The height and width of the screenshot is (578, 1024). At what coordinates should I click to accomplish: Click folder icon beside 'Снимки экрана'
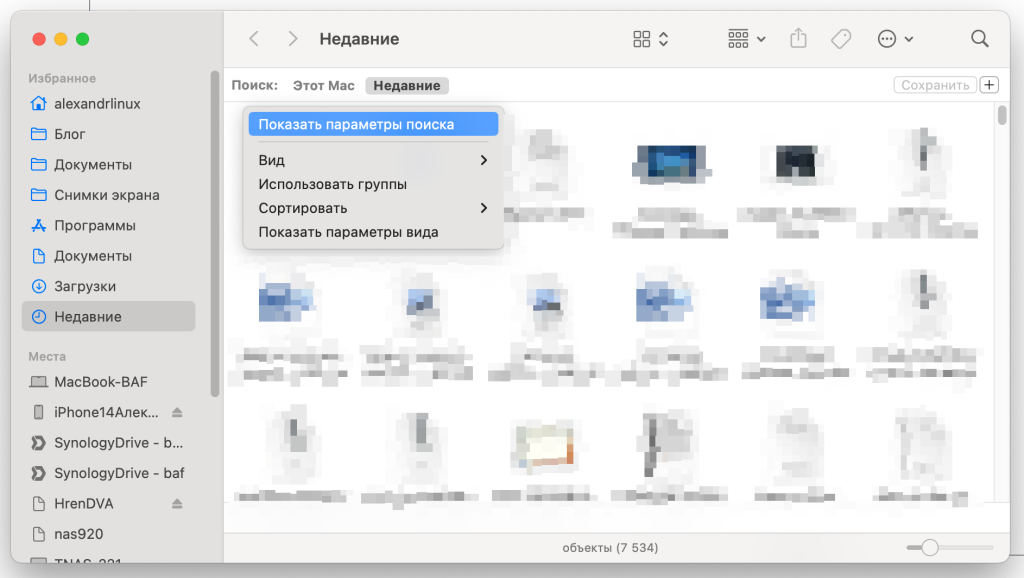[x=39, y=195]
